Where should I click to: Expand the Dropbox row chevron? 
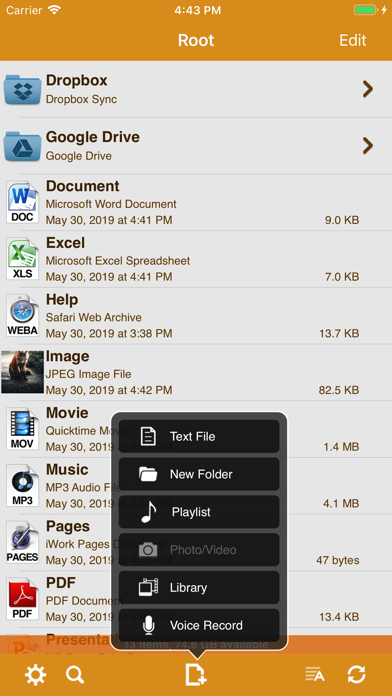pos(368,89)
